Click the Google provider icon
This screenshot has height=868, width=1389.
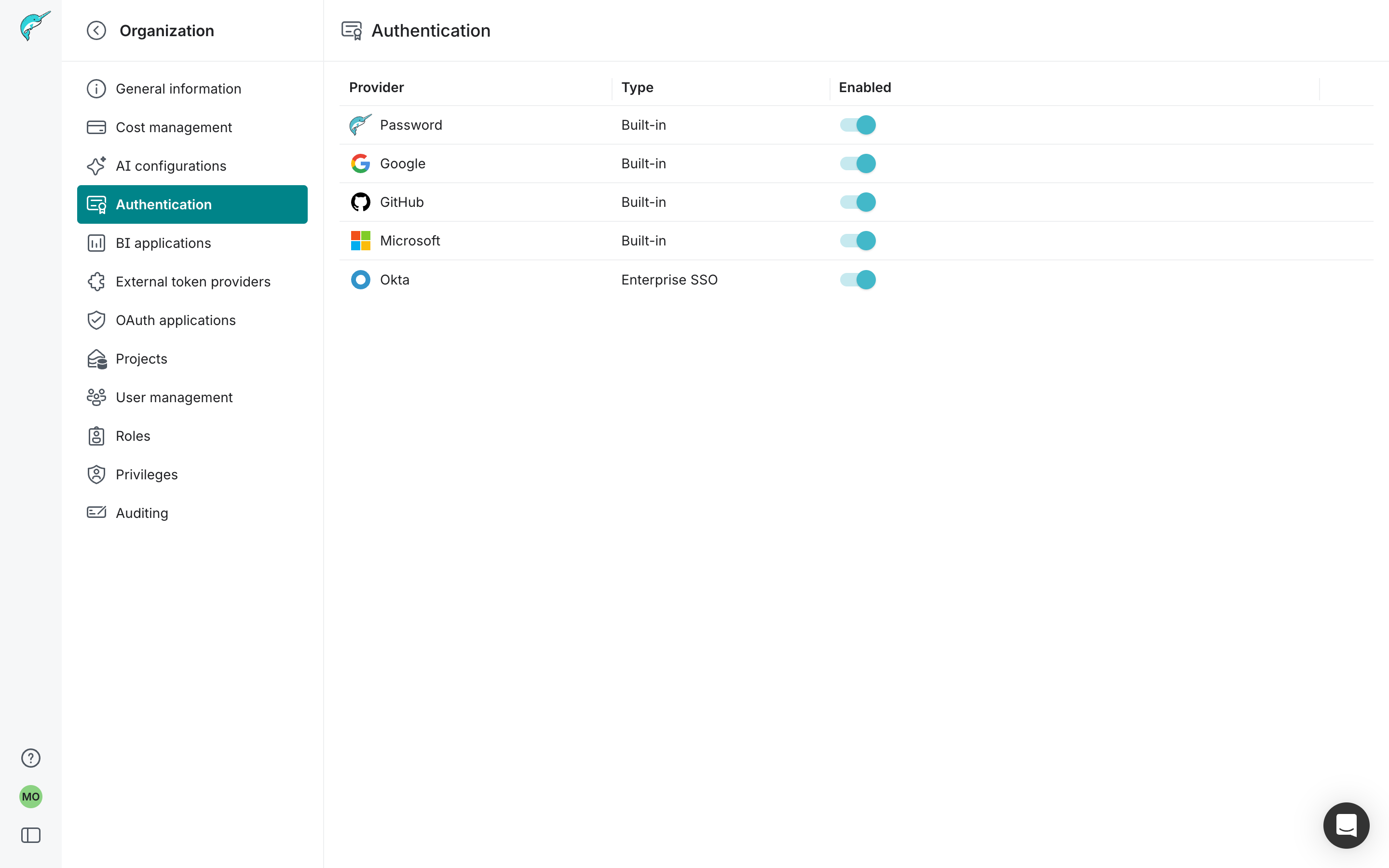(x=360, y=163)
